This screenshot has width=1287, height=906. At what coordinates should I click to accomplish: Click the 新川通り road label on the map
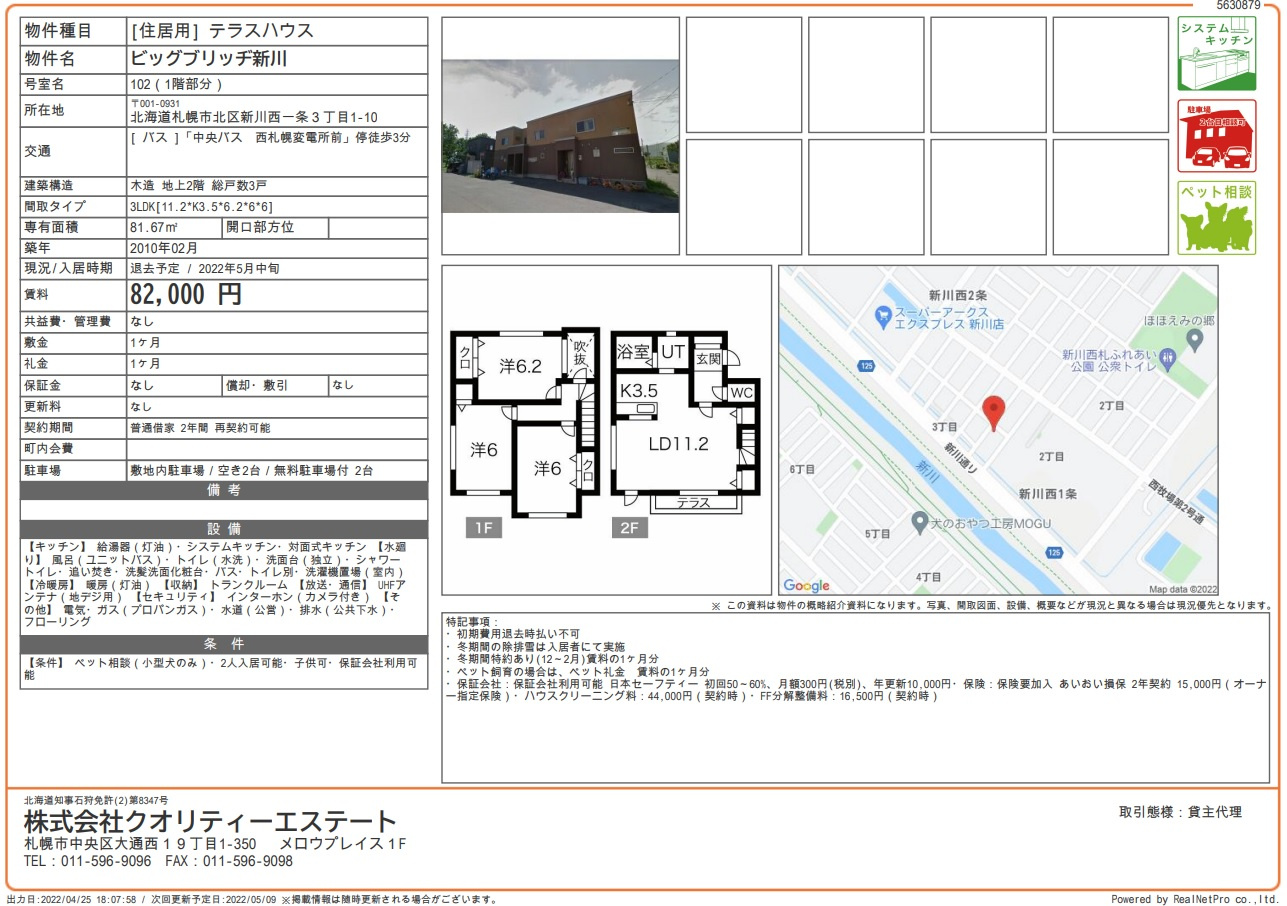960,458
